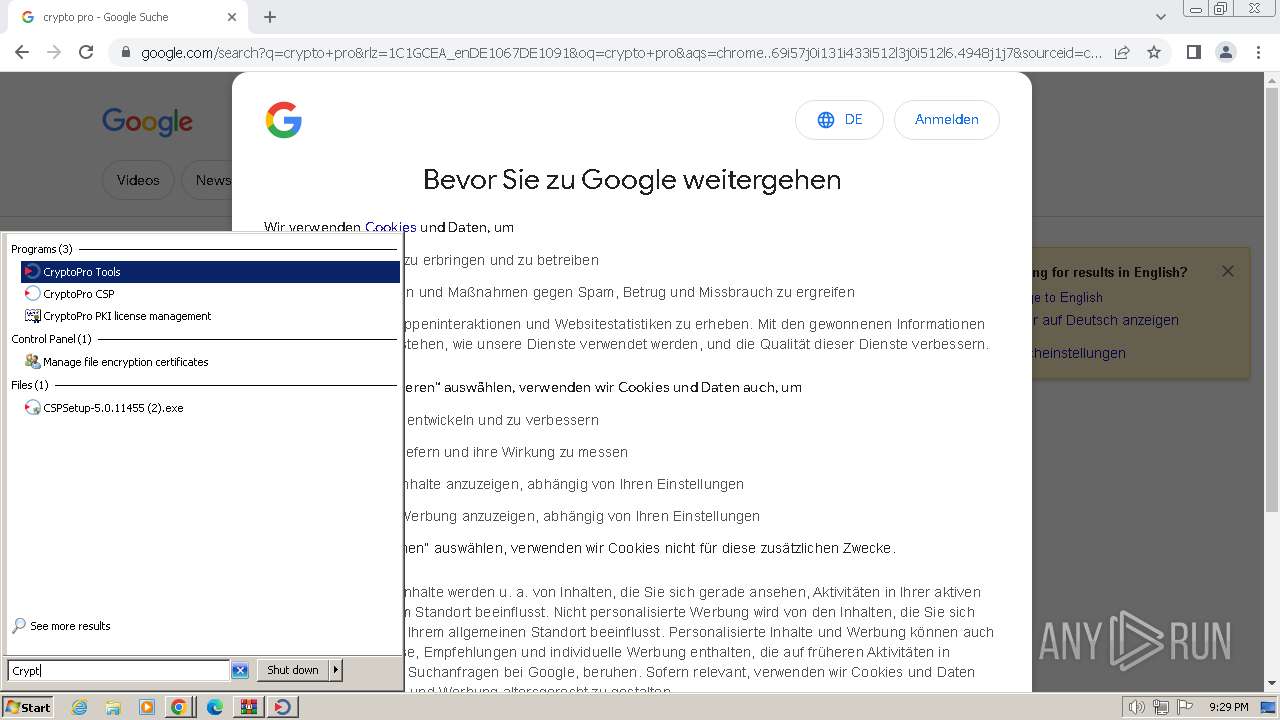Viewport: 1280px width, 720px height.
Task: Toggle the Chrome side panel
Action: coord(1193,52)
